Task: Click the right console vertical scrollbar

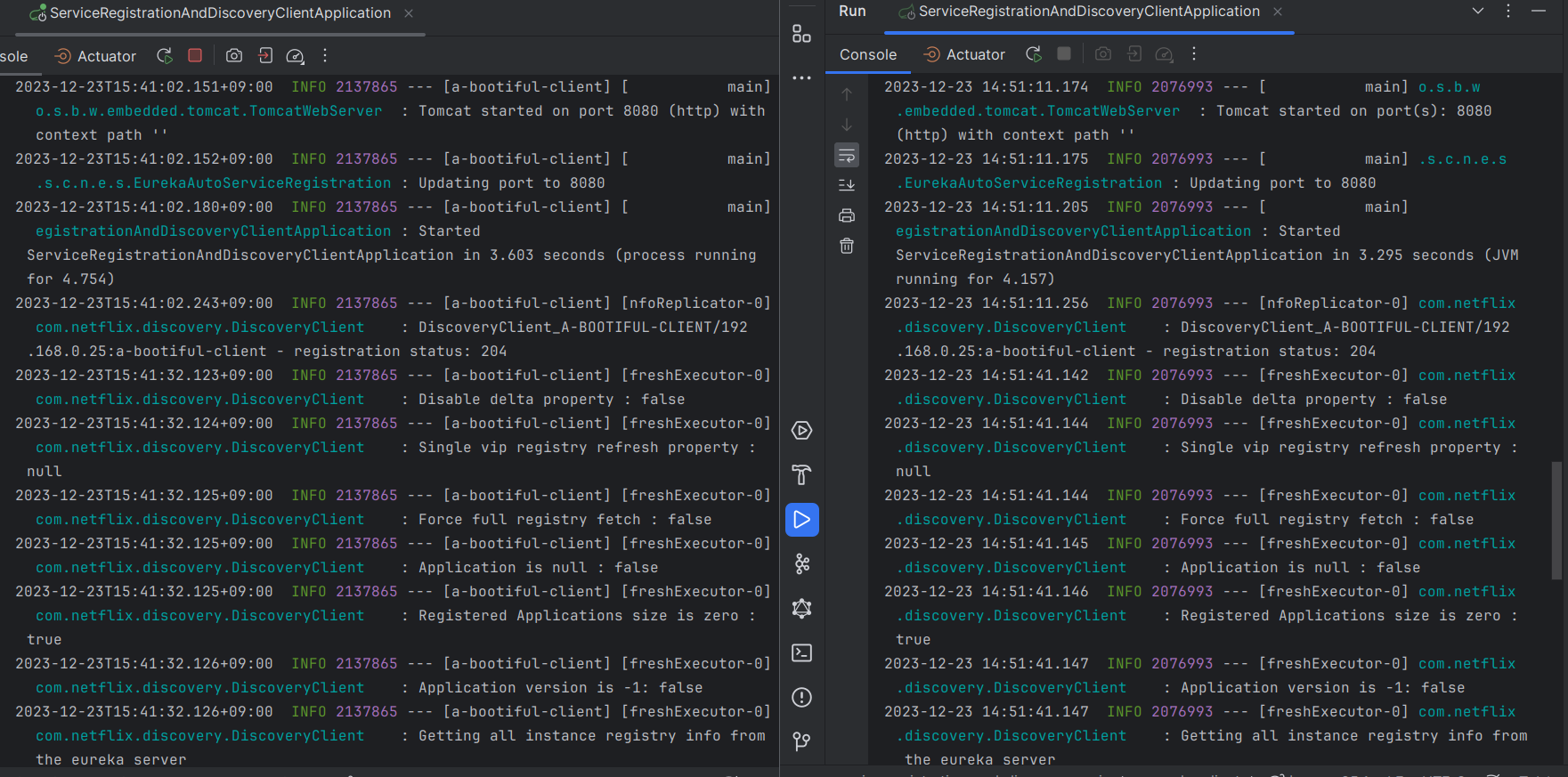Action: pos(1556,521)
